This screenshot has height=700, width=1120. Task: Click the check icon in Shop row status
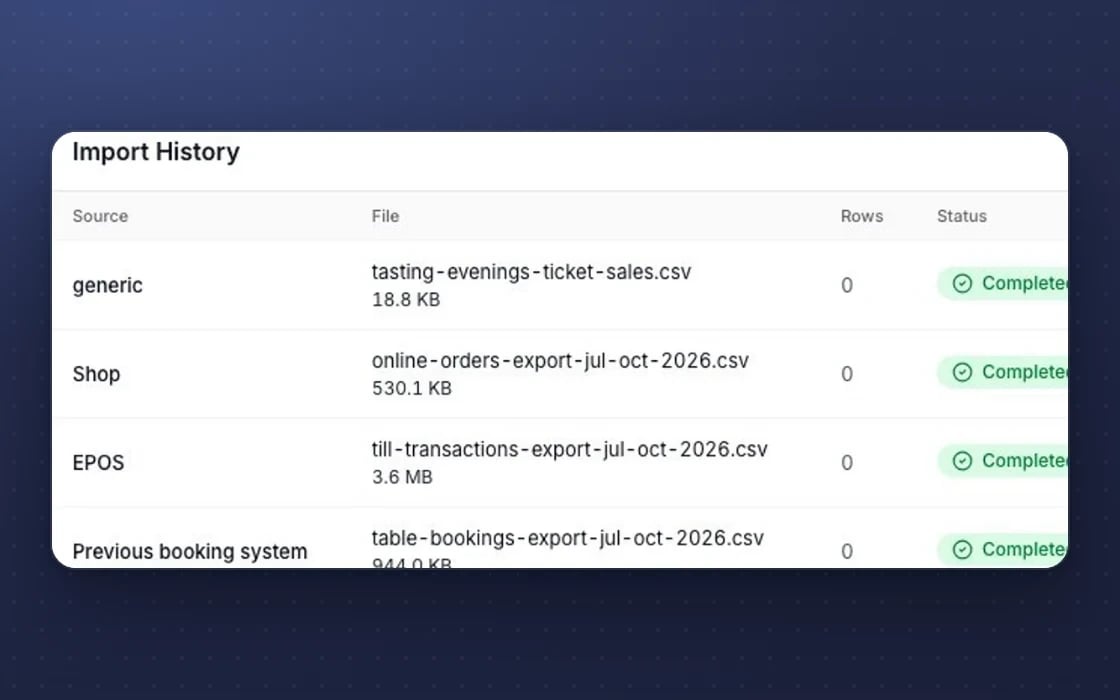[x=962, y=372]
